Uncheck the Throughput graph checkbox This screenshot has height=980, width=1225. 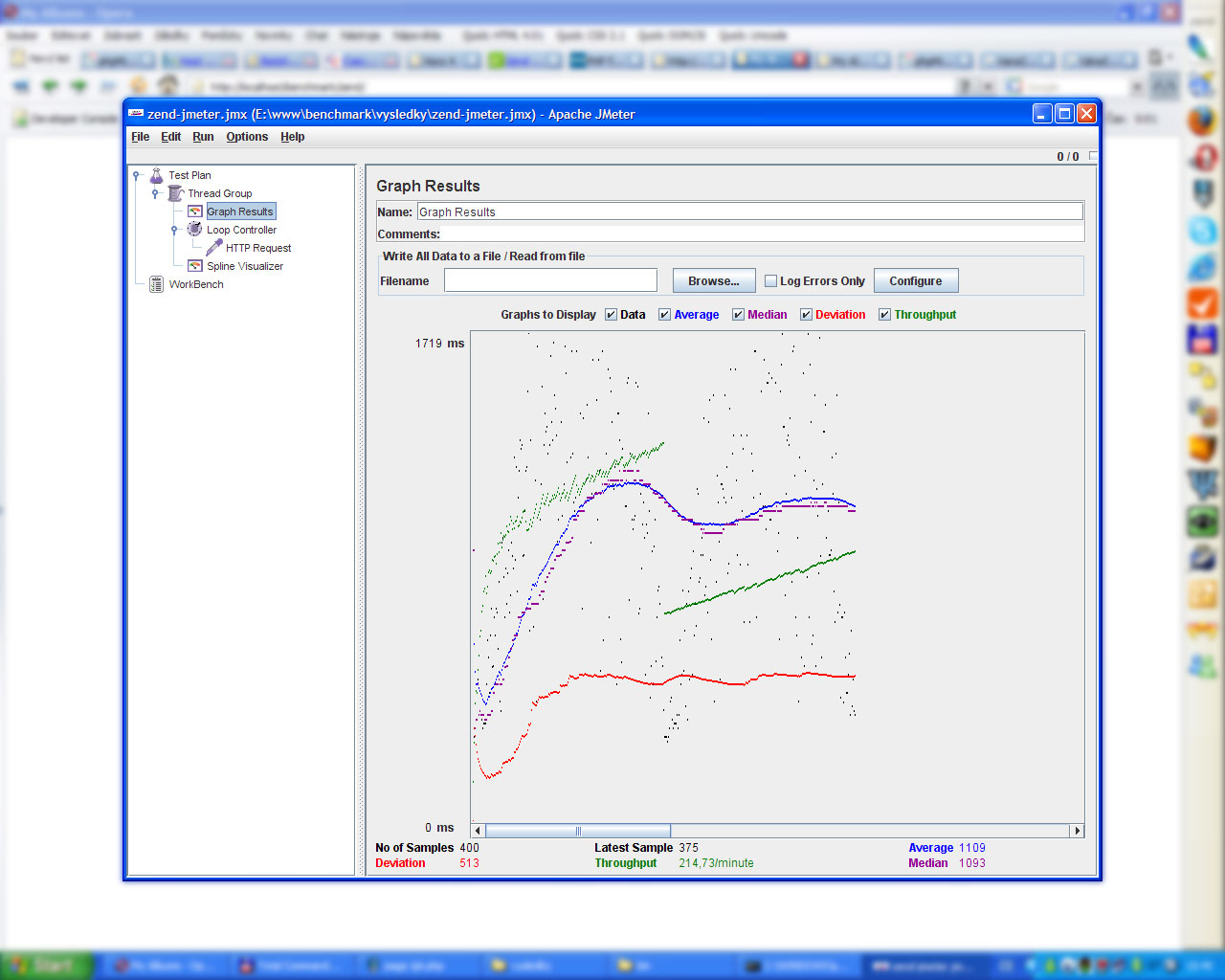pos(884,315)
